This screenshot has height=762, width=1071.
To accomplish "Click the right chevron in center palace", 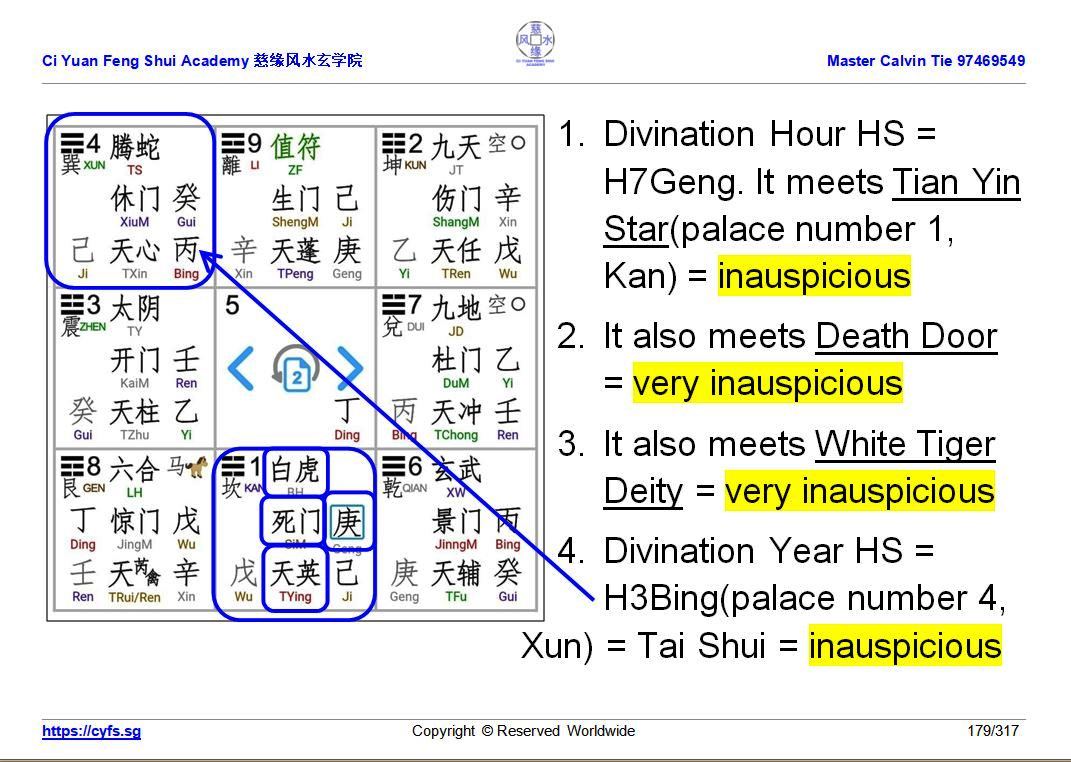I will click(x=349, y=369).
